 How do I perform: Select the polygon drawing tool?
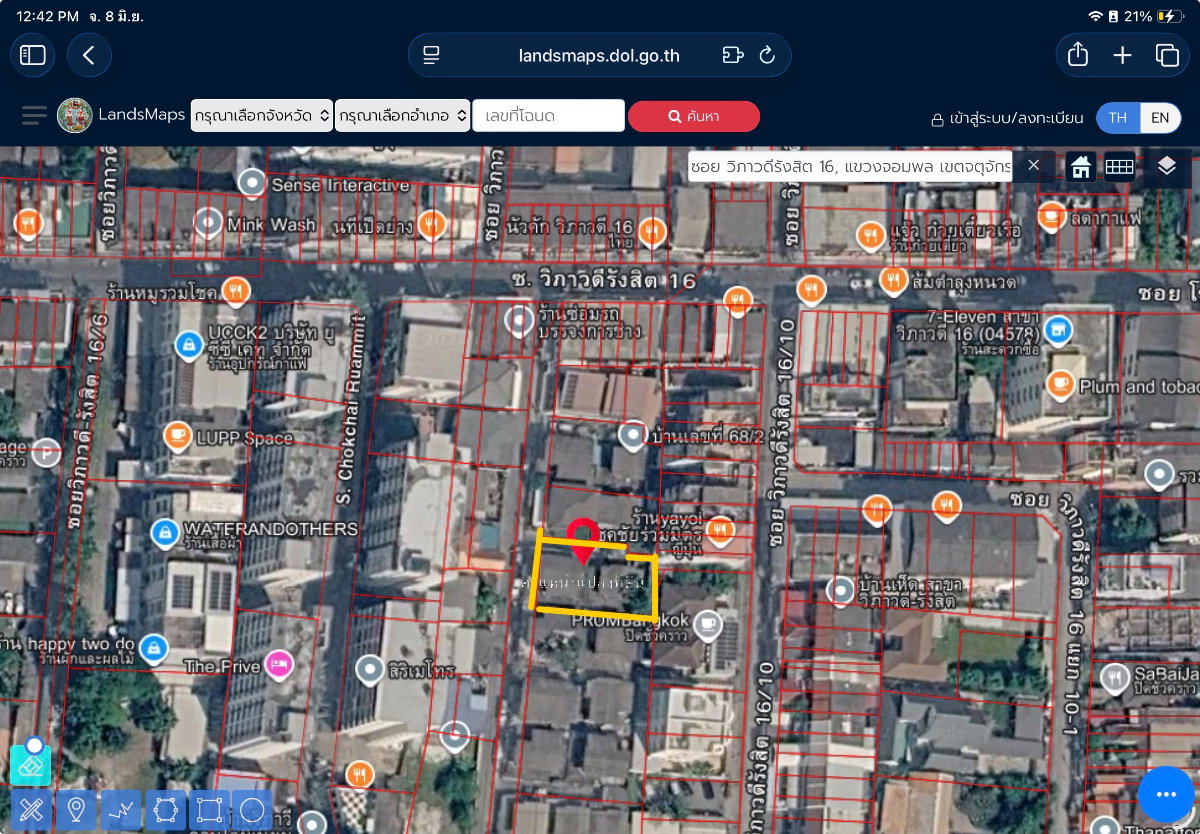(x=165, y=810)
